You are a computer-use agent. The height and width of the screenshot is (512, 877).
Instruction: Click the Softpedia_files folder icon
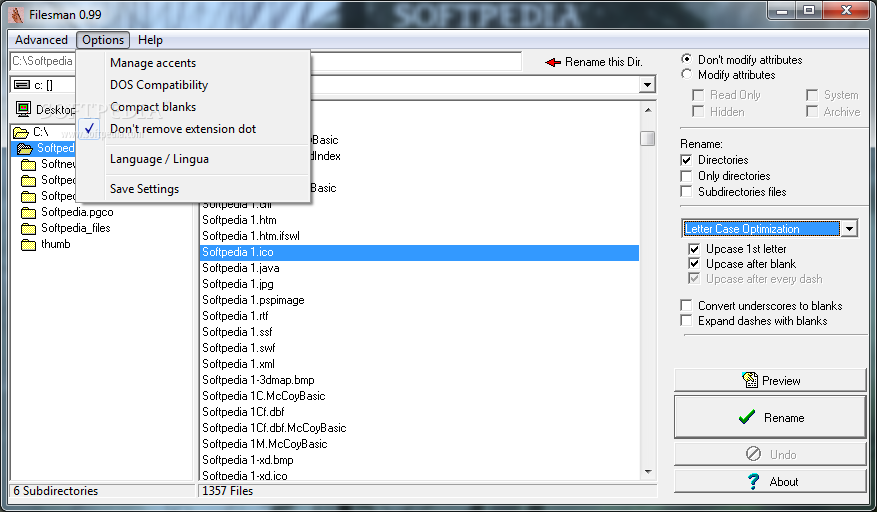click(x=29, y=228)
